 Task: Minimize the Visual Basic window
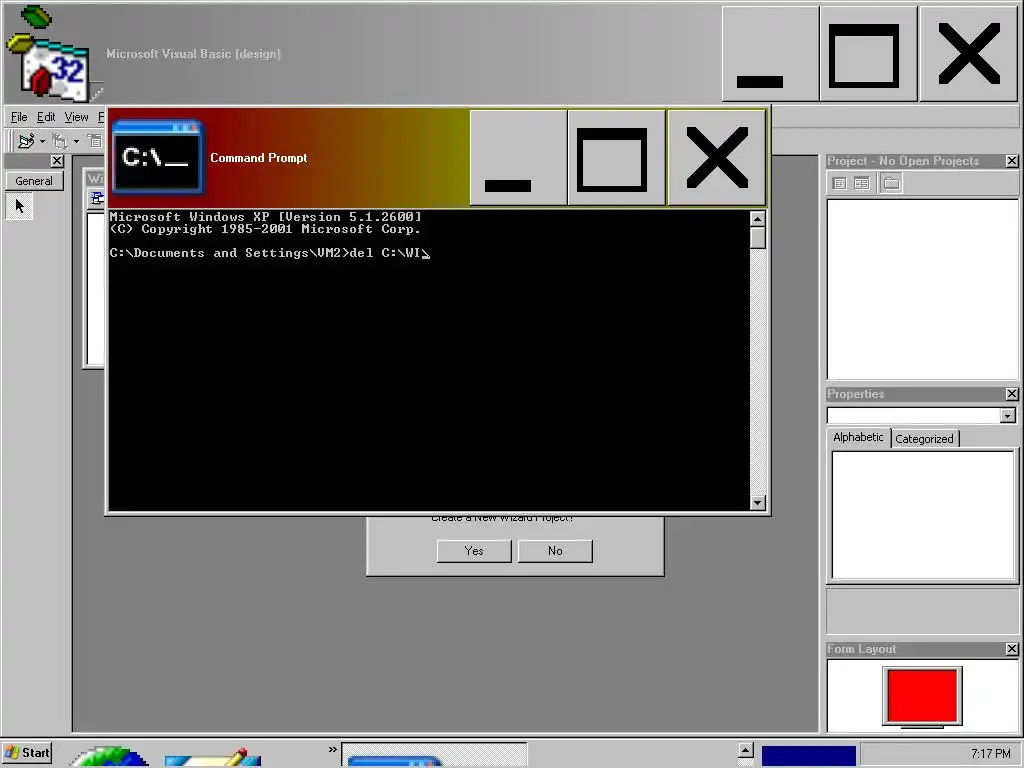tap(770, 54)
